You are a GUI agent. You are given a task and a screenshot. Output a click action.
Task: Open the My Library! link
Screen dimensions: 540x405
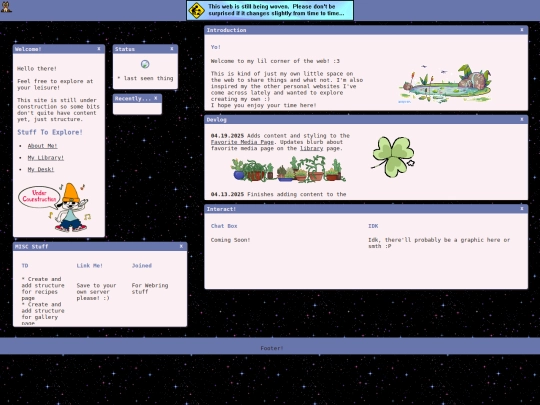pos(46,157)
